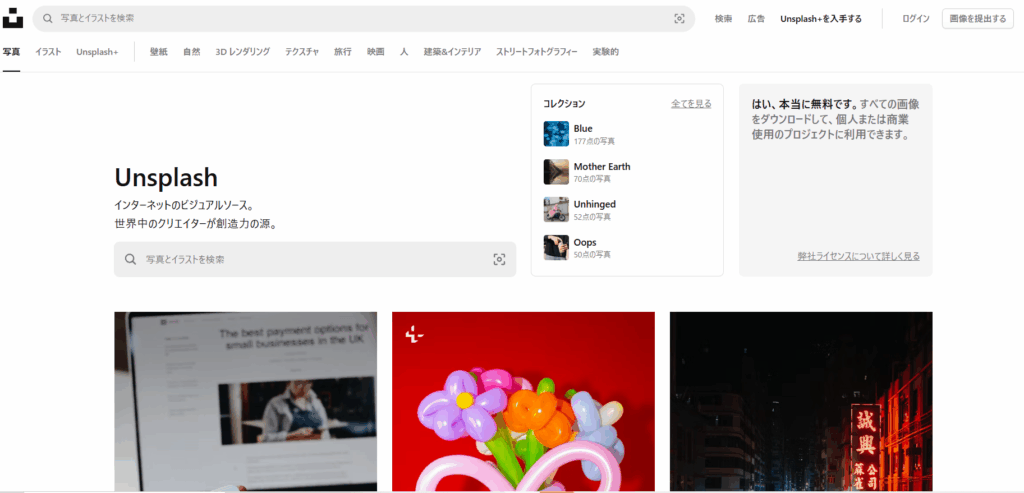The image size is (1024, 493).
Task: Focus the top 写真とイラストを検索 search field
Action: click(364, 19)
